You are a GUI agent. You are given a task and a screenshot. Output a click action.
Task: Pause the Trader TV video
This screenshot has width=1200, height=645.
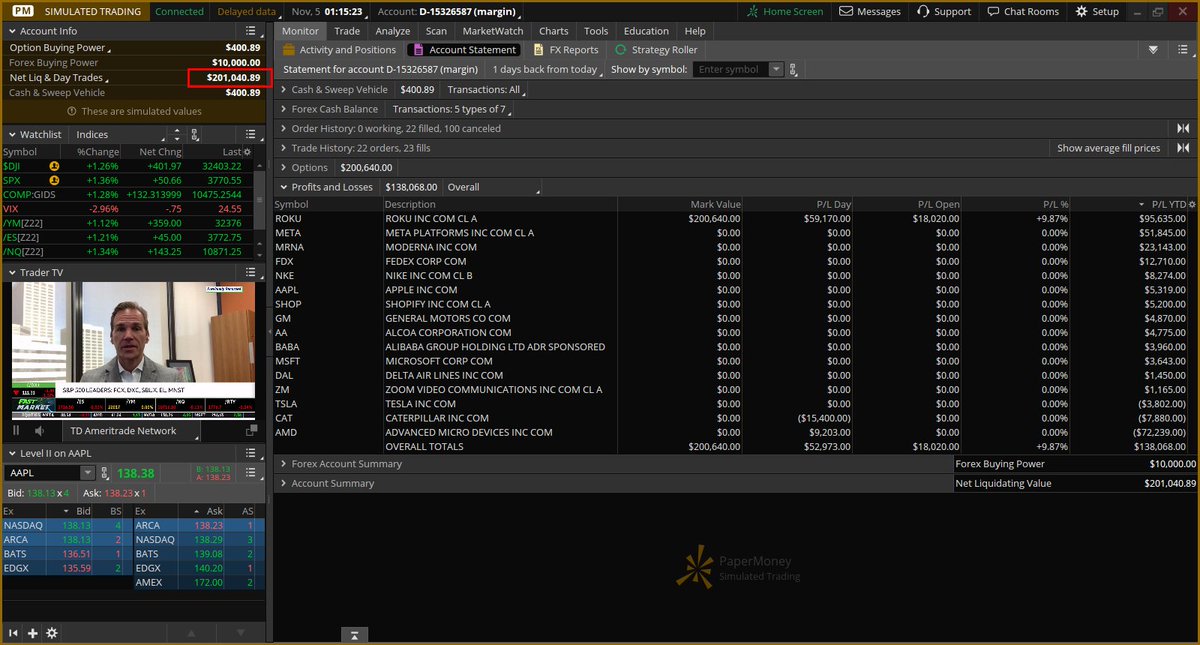[x=16, y=430]
